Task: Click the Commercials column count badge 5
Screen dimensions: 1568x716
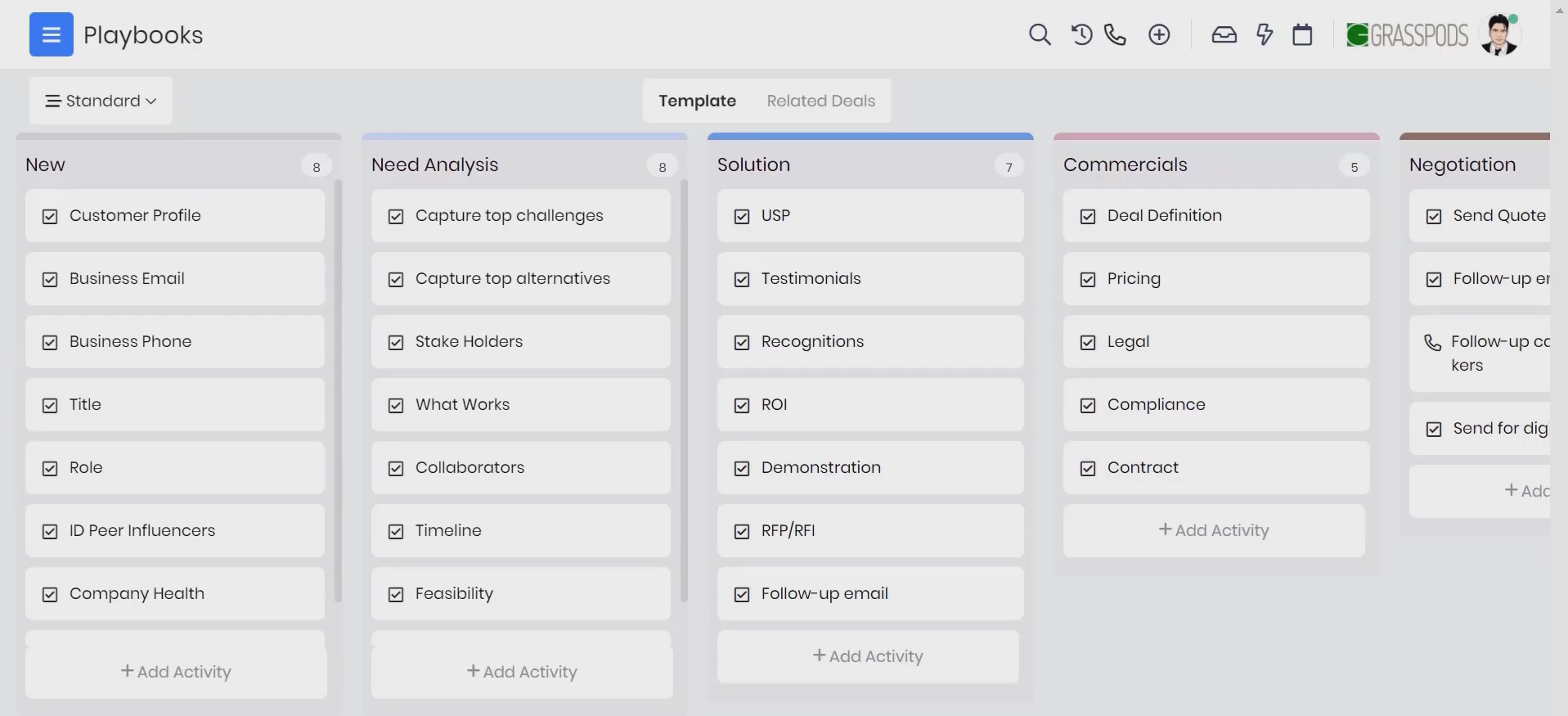Action: pos(1355,167)
